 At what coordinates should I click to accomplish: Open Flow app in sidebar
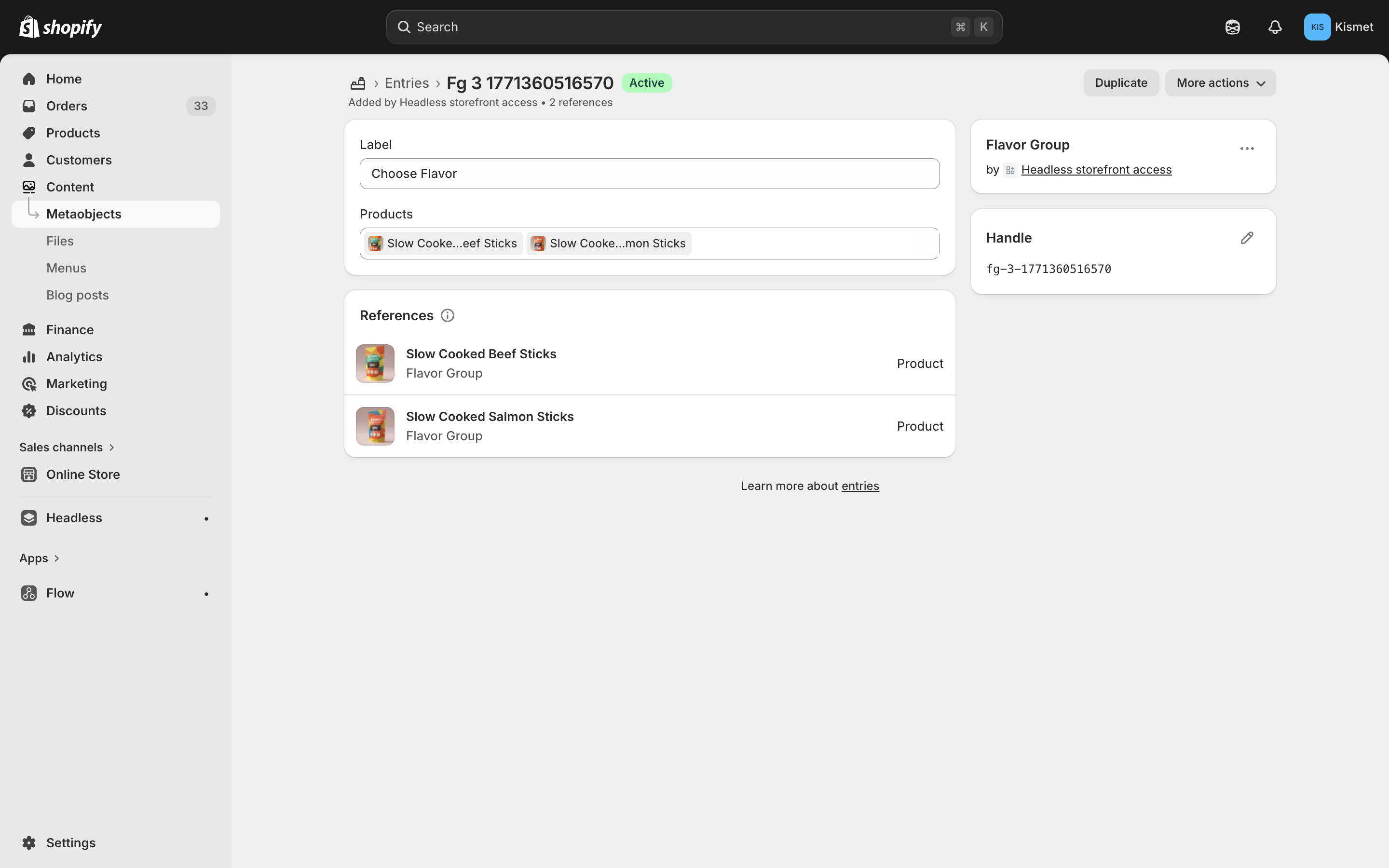coord(60,593)
